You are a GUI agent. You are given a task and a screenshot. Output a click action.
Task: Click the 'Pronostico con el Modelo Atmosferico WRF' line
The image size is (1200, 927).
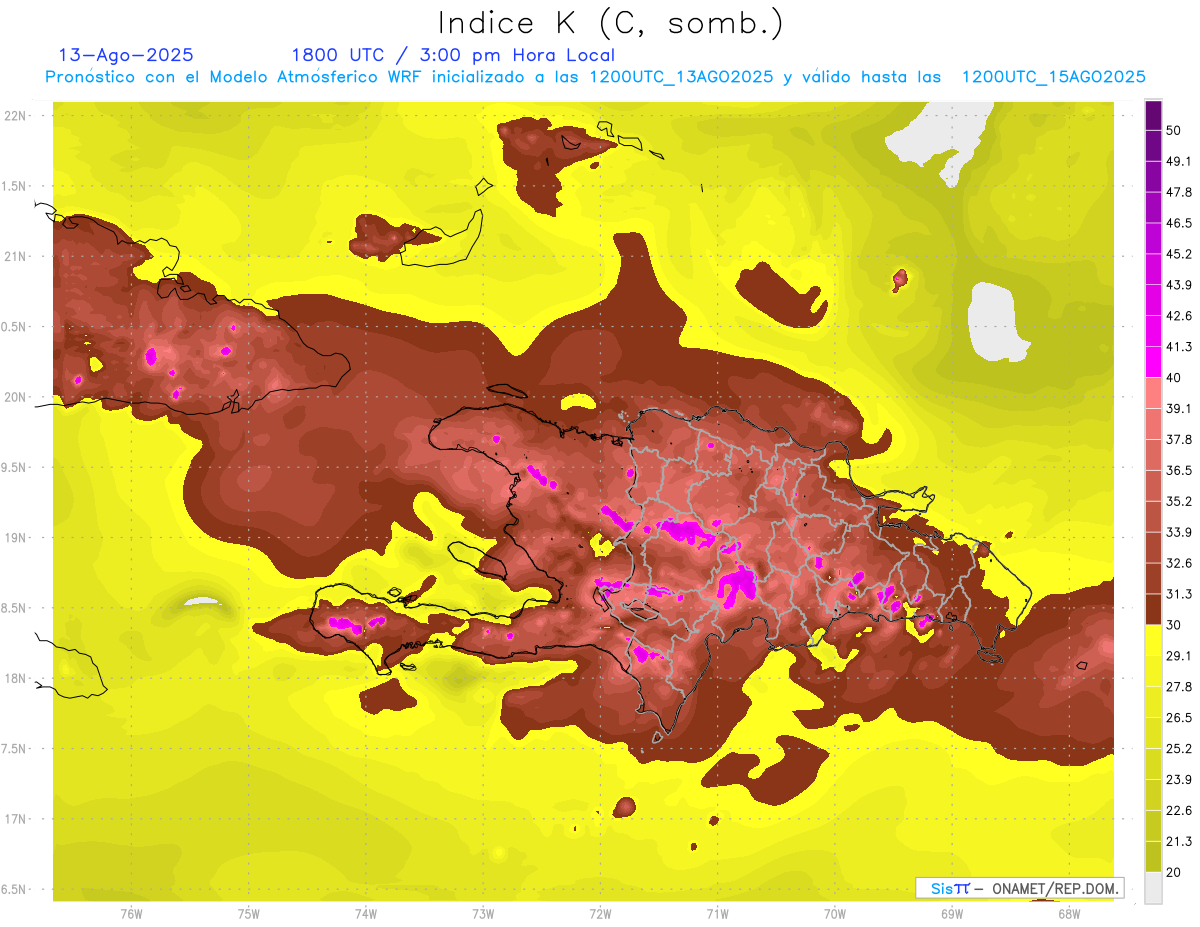pos(594,77)
